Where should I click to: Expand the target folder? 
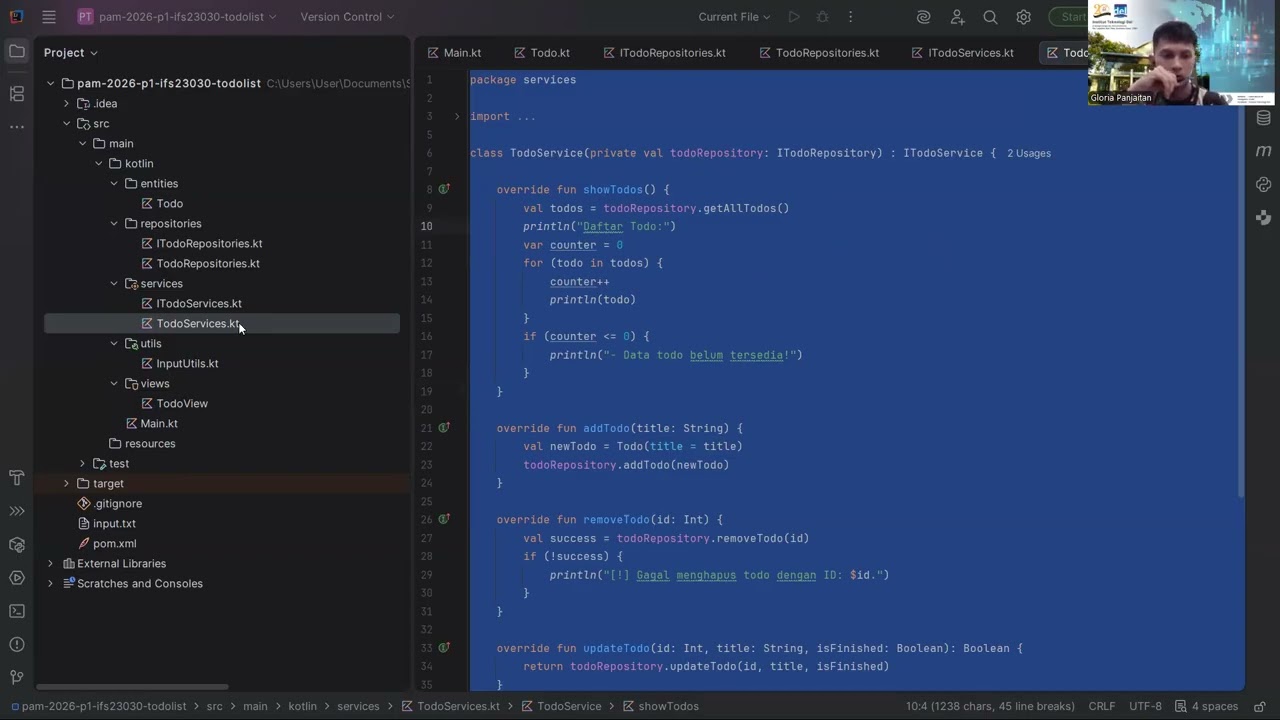[x=66, y=483]
